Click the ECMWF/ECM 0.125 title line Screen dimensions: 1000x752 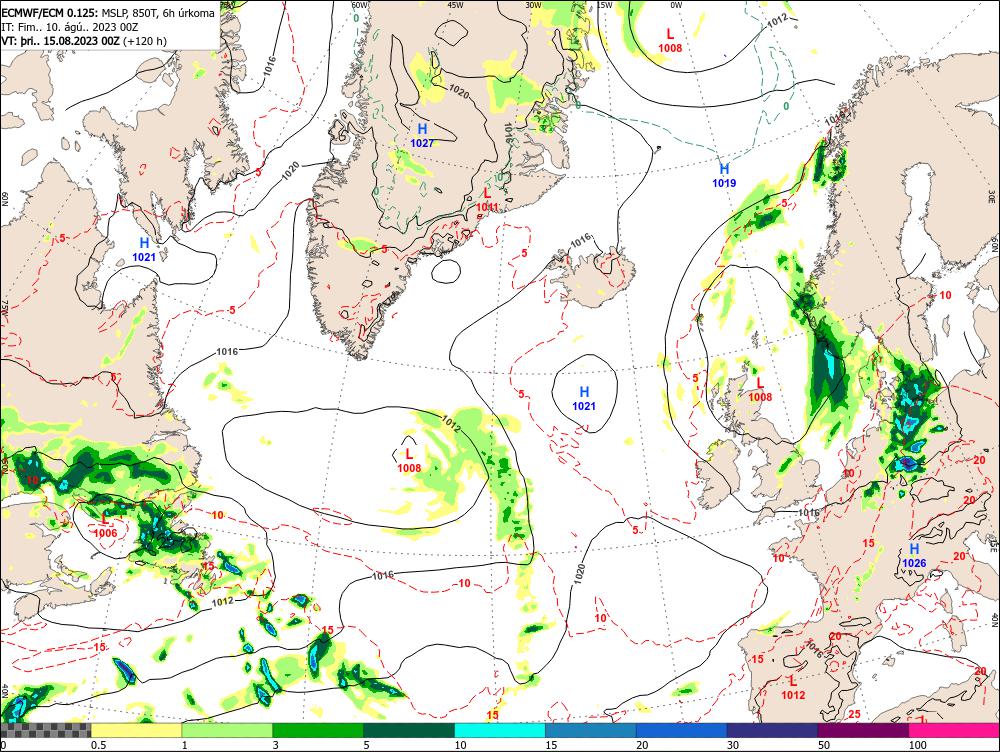click(108, 13)
